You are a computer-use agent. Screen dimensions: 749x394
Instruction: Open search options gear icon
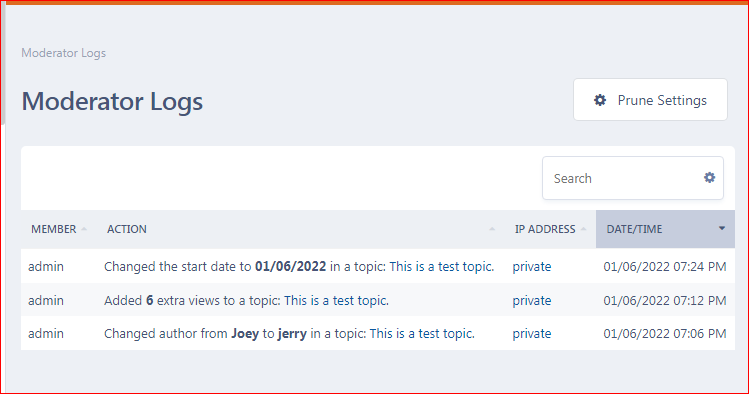(709, 178)
